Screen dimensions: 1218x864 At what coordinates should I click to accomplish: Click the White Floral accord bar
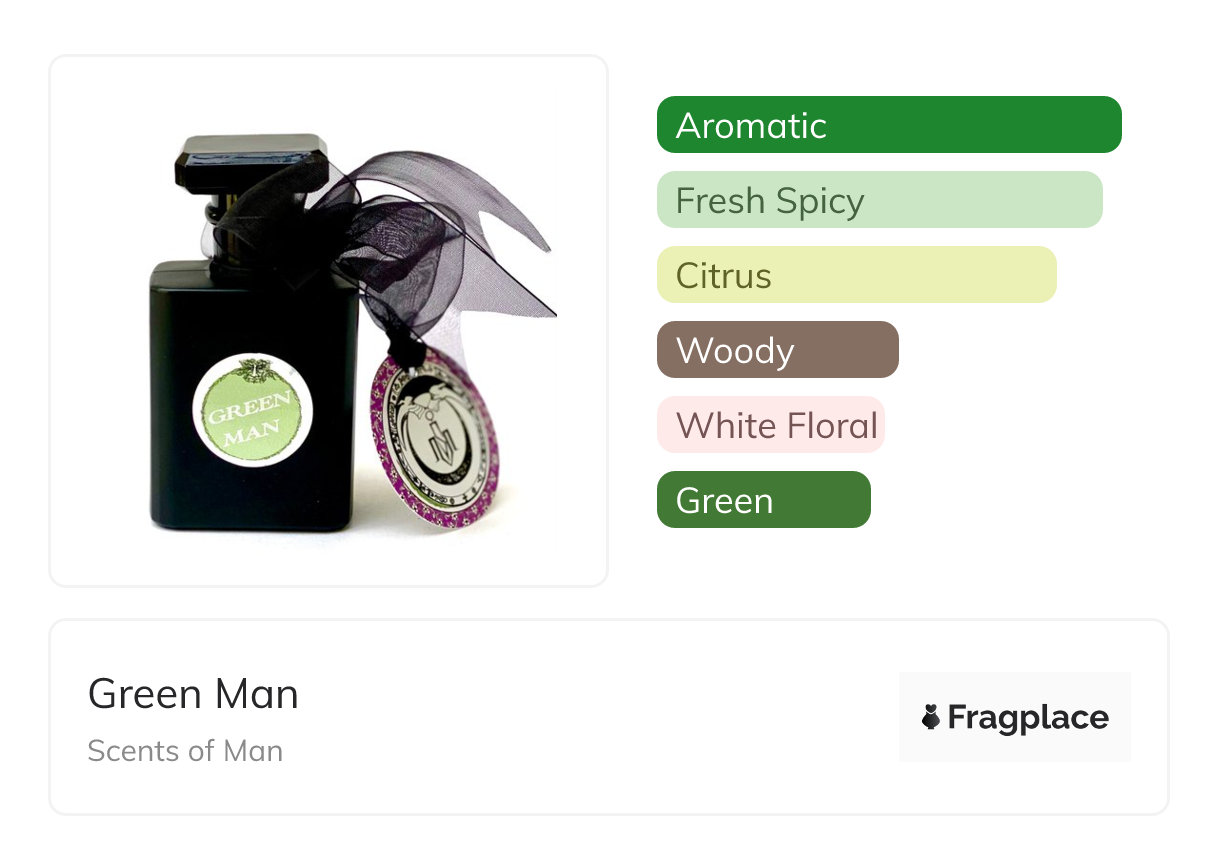coord(771,425)
